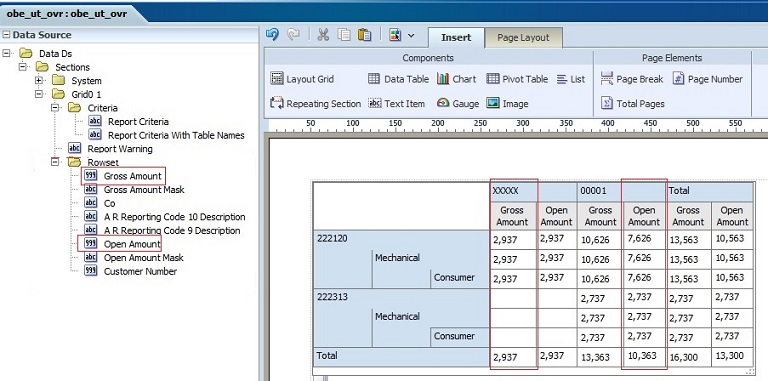Screen dimensions: 768x381
Task: Select the Grid0 1 folder
Action: pos(77,94)
